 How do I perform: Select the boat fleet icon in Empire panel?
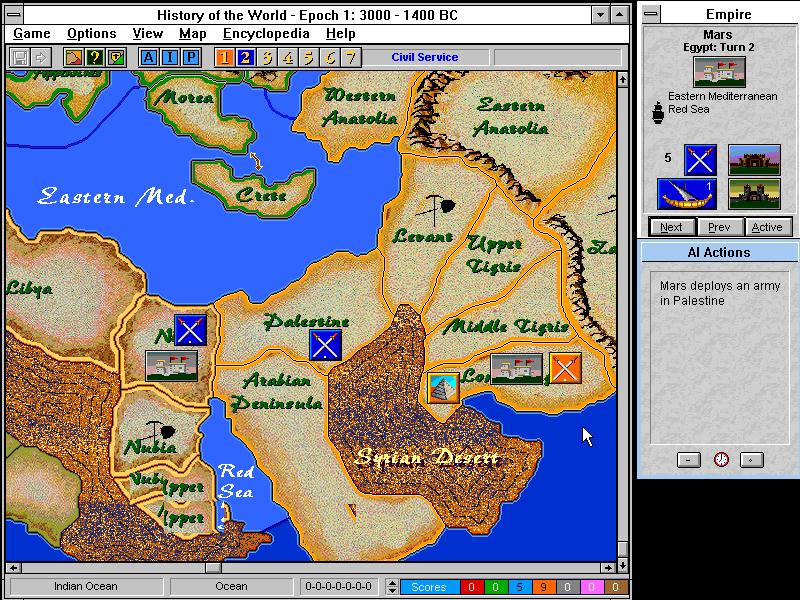pyautogui.click(x=687, y=194)
